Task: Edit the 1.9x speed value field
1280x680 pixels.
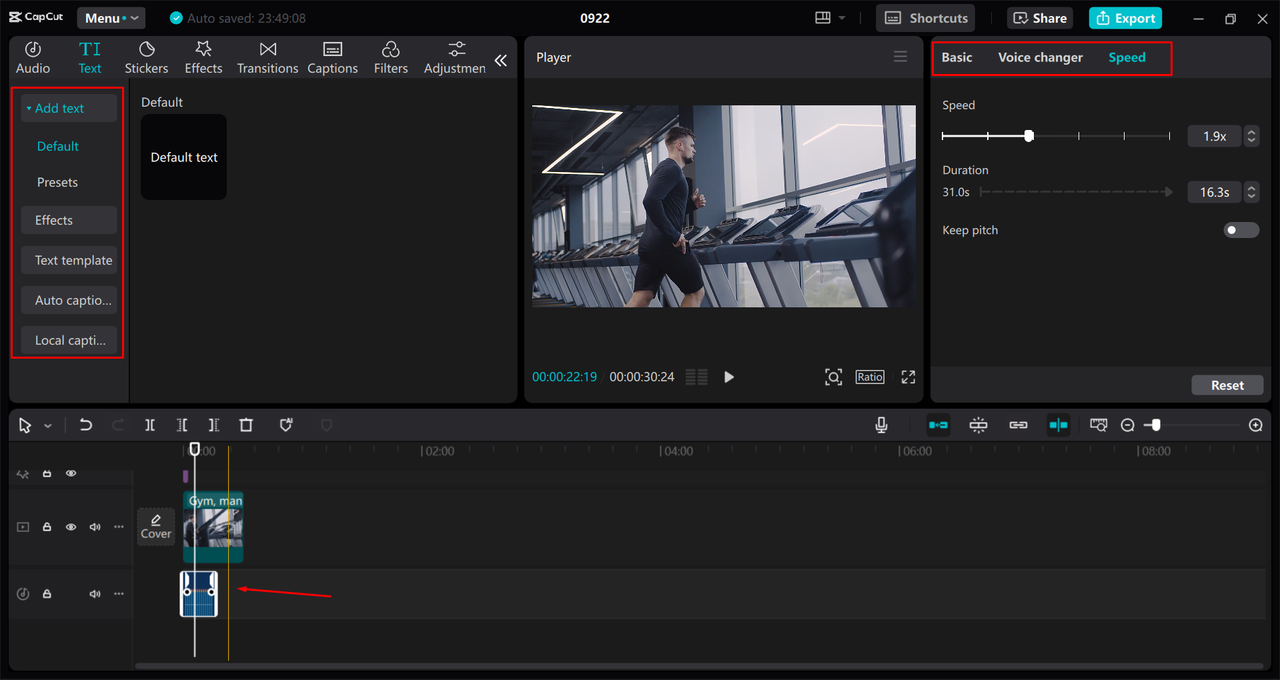Action: [x=1214, y=136]
